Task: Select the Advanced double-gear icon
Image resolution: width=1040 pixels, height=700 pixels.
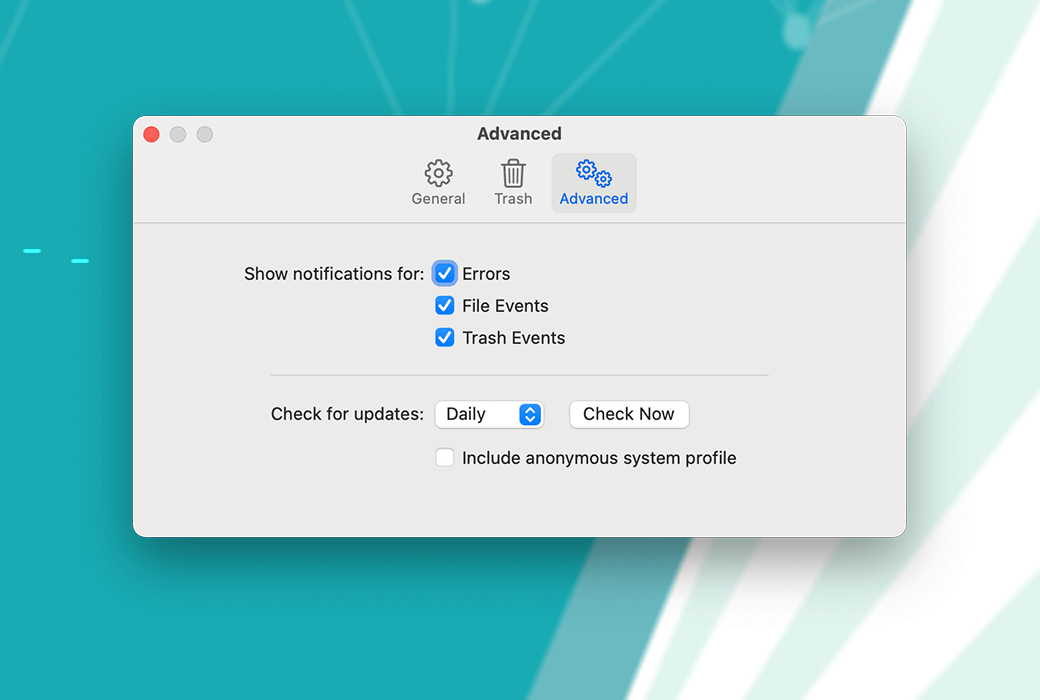Action: tap(594, 173)
